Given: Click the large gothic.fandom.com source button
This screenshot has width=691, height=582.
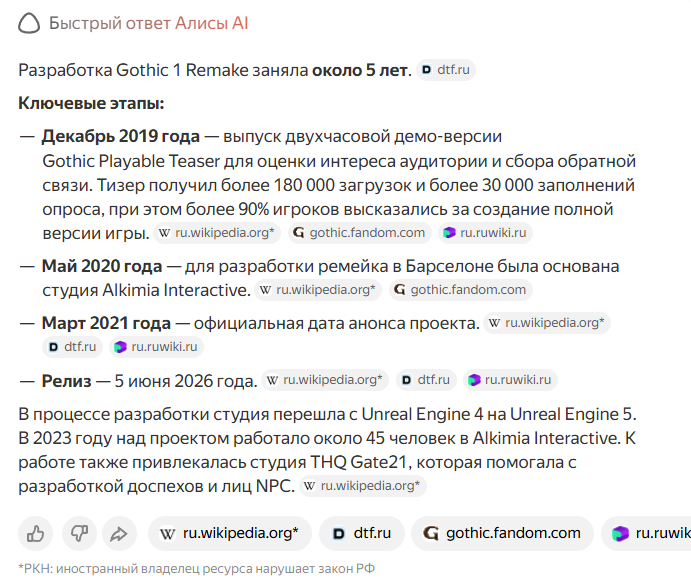Looking at the screenshot, I should pyautogui.click(x=502, y=534).
